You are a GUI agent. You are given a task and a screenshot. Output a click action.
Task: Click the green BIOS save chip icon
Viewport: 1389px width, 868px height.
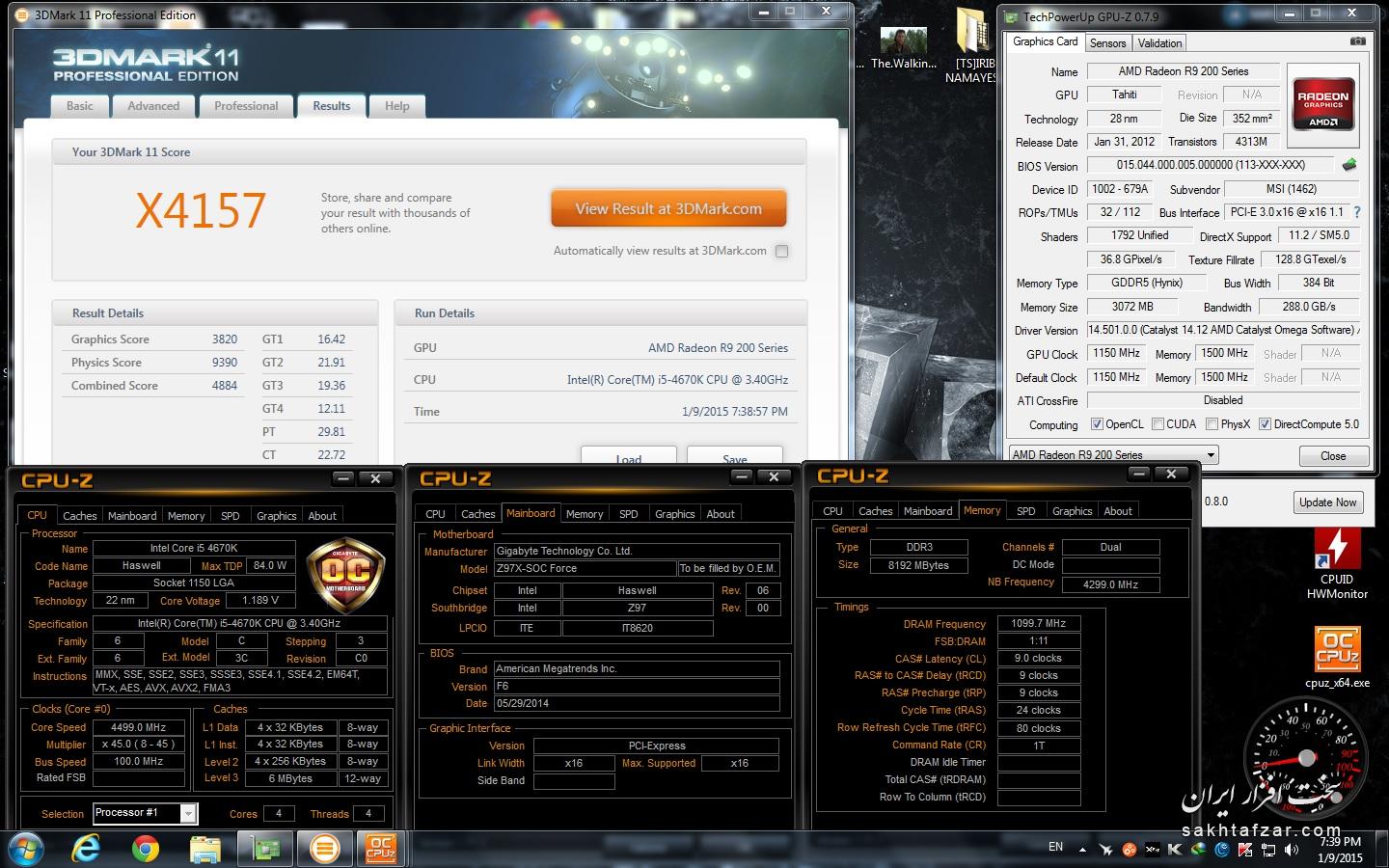point(1349,165)
